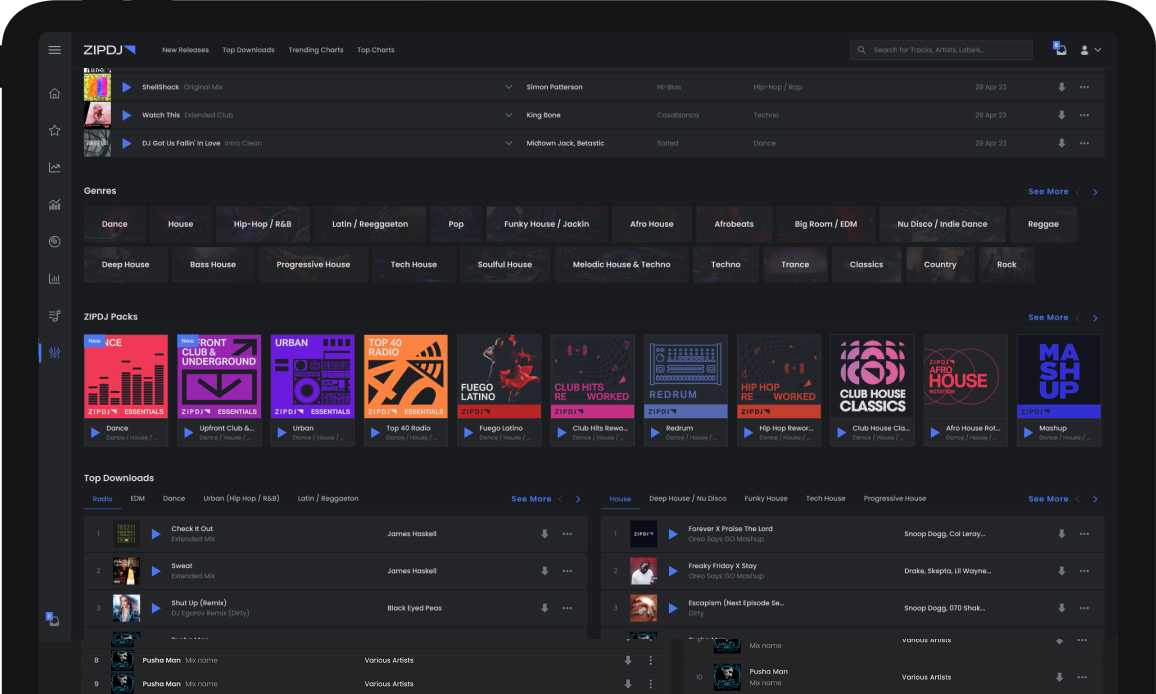This screenshot has height=694, width=1156.
Task: Open the line chart sidebar icon
Action: 55,167
